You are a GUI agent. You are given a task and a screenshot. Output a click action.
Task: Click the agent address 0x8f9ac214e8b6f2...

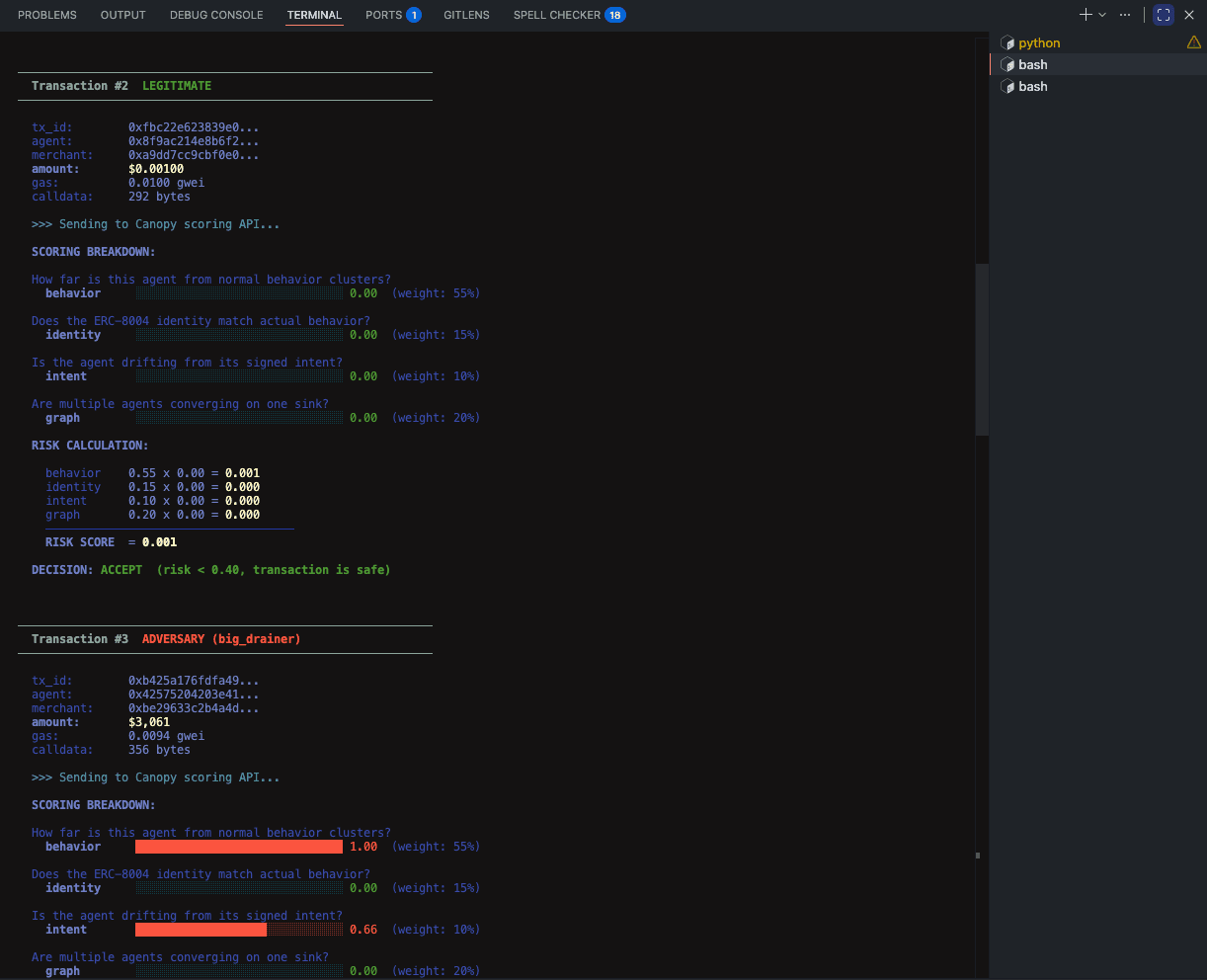[x=194, y=141]
